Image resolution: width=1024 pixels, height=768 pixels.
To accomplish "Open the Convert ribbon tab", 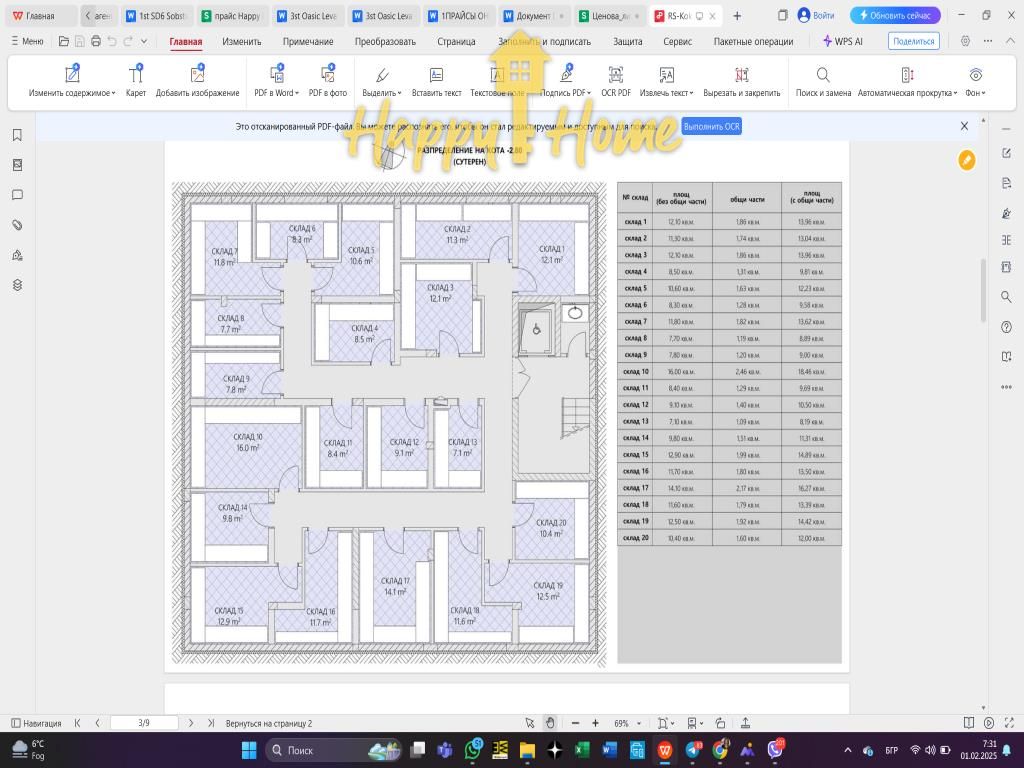I will coord(385,41).
